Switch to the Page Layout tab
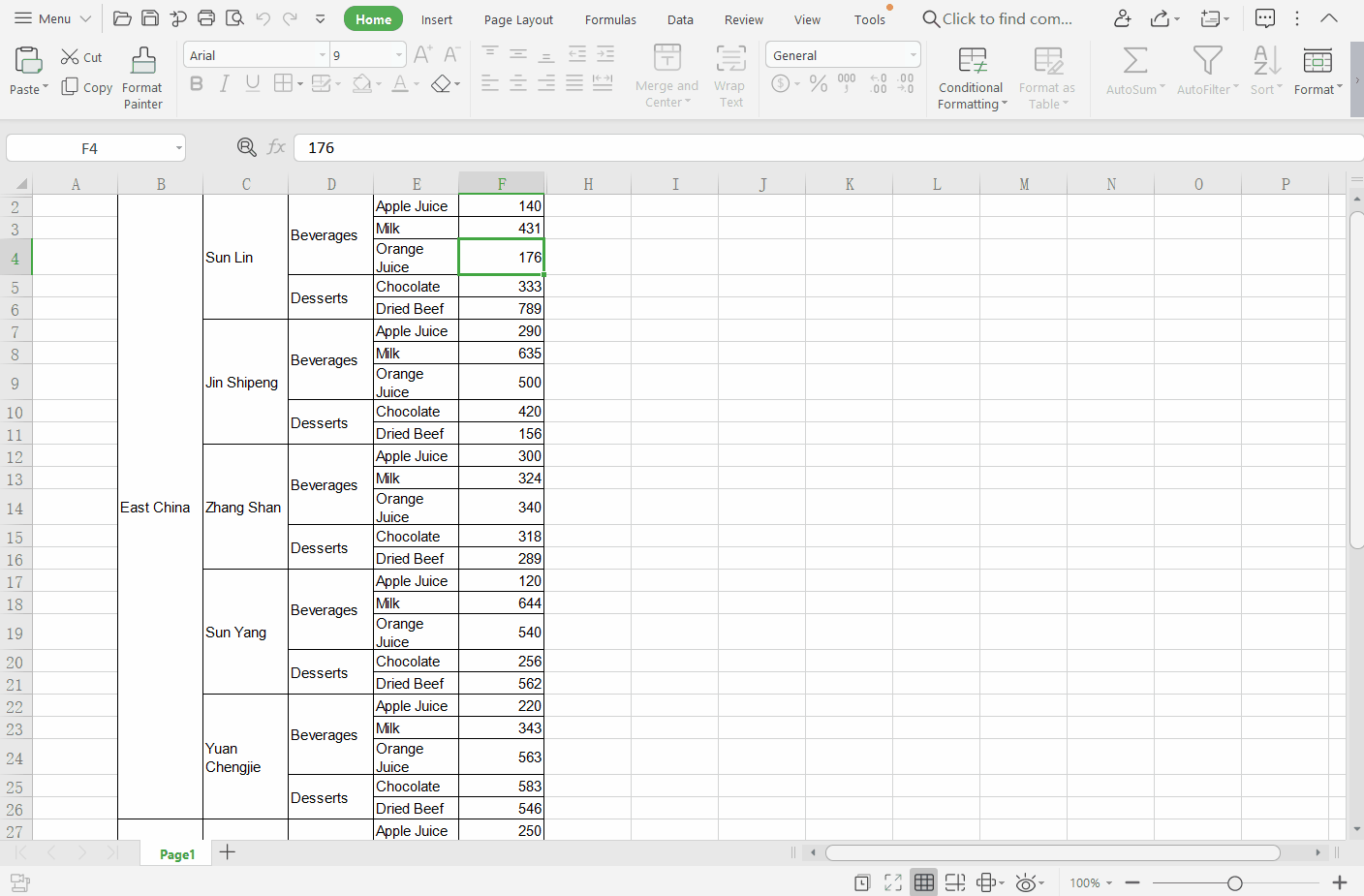This screenshot has width=1364, height=896. tap(518, 19)
